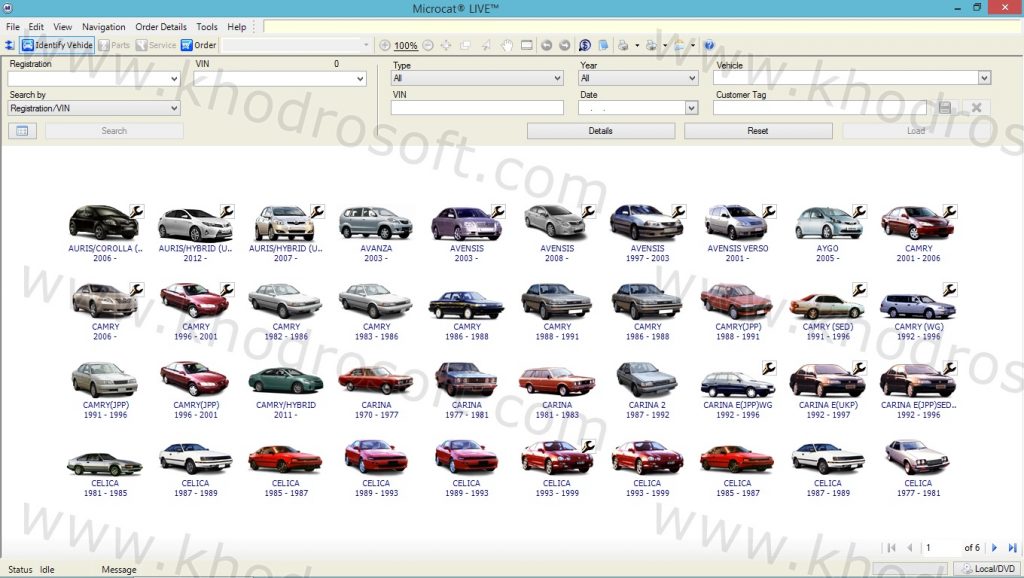The width and height of the screenshot is (1024, 578).
Task: Click the printer icon in toolbar
Action: (x=623, y=45)
